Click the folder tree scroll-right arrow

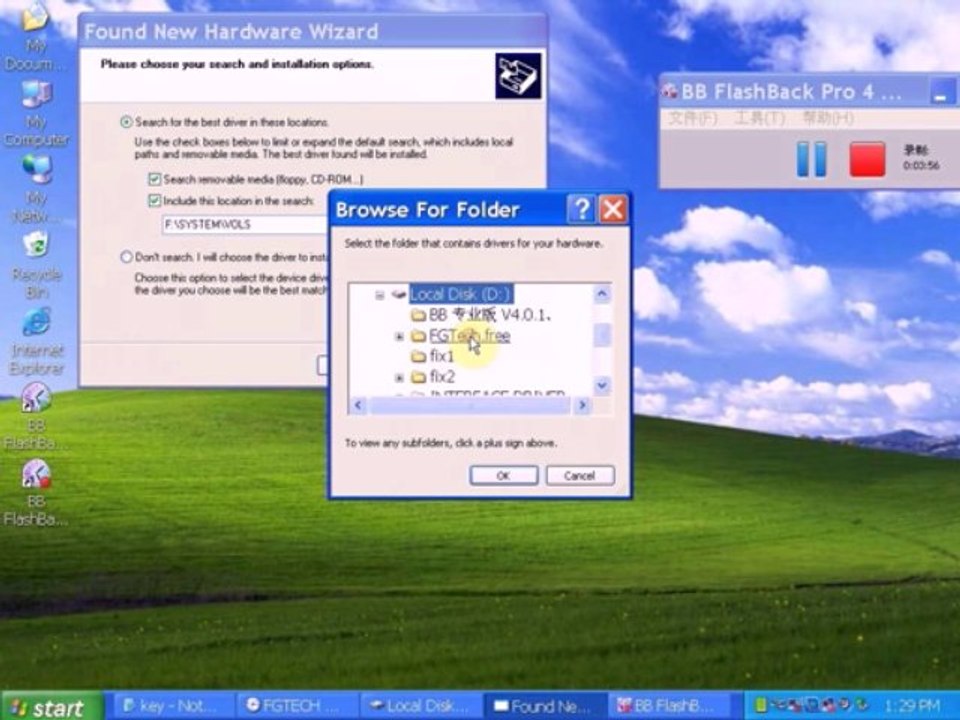tap(582, 405)
